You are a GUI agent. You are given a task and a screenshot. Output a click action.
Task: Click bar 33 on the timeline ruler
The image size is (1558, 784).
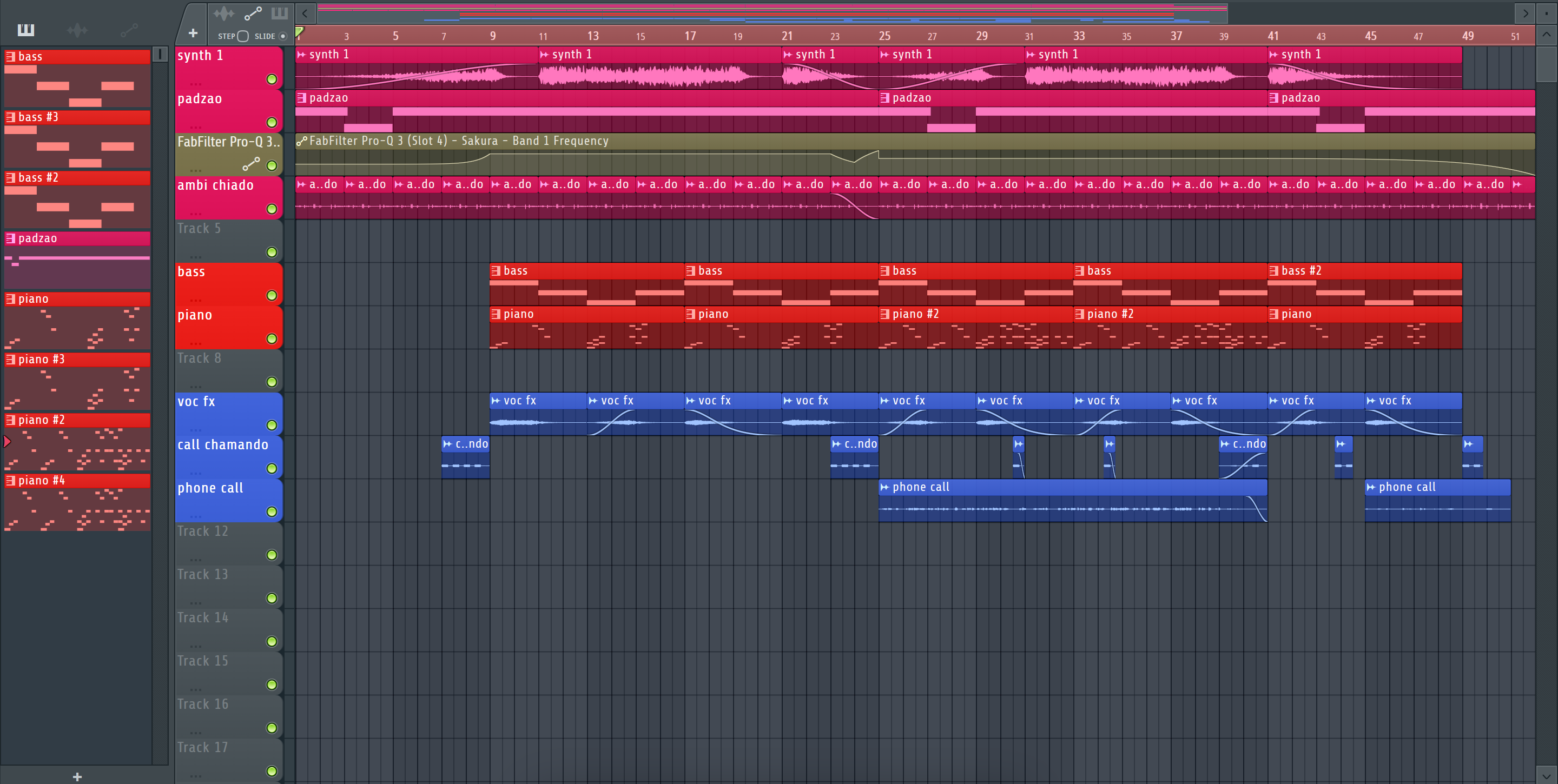[1079, 36]
